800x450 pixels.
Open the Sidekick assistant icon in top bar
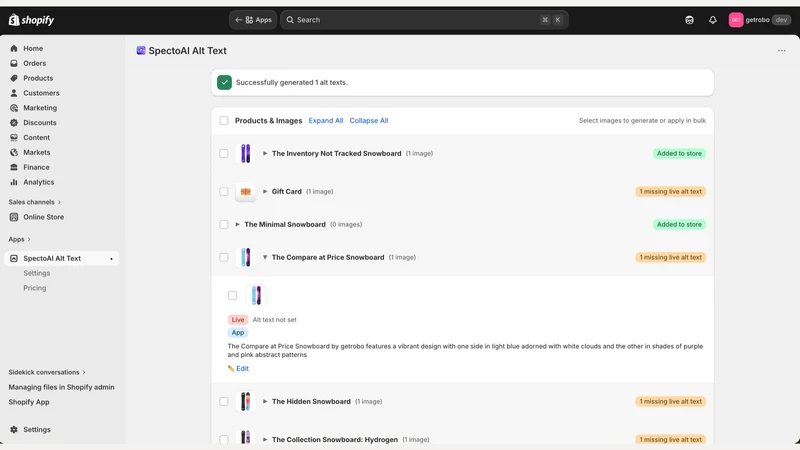[689, 20]
